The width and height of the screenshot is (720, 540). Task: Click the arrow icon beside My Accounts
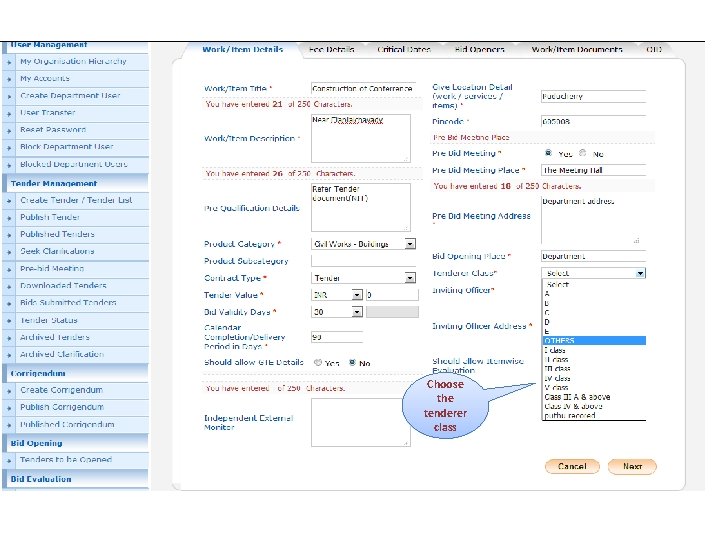[x=9, y=79]
